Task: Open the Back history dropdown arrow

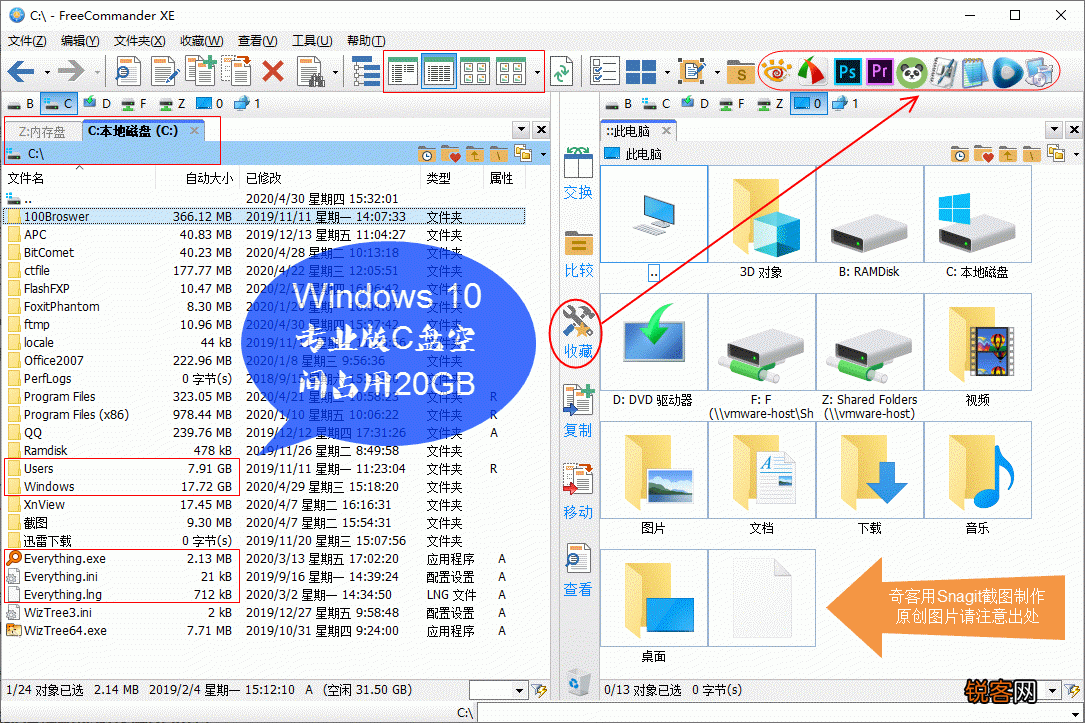Action: click(x=47, y=71)
